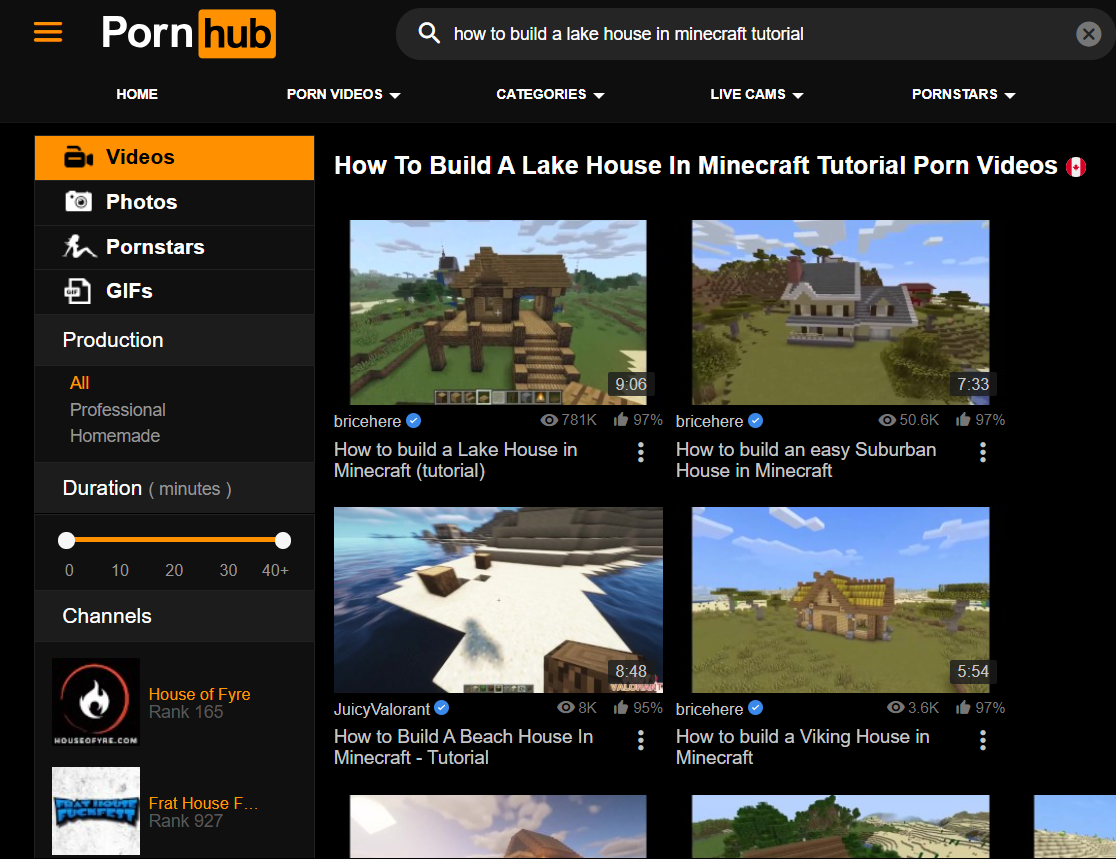Image resolution: width=1116 pixels, height=859 pixels.
Task: Click the GIFs file icon
Action: (x=78, y=291)
